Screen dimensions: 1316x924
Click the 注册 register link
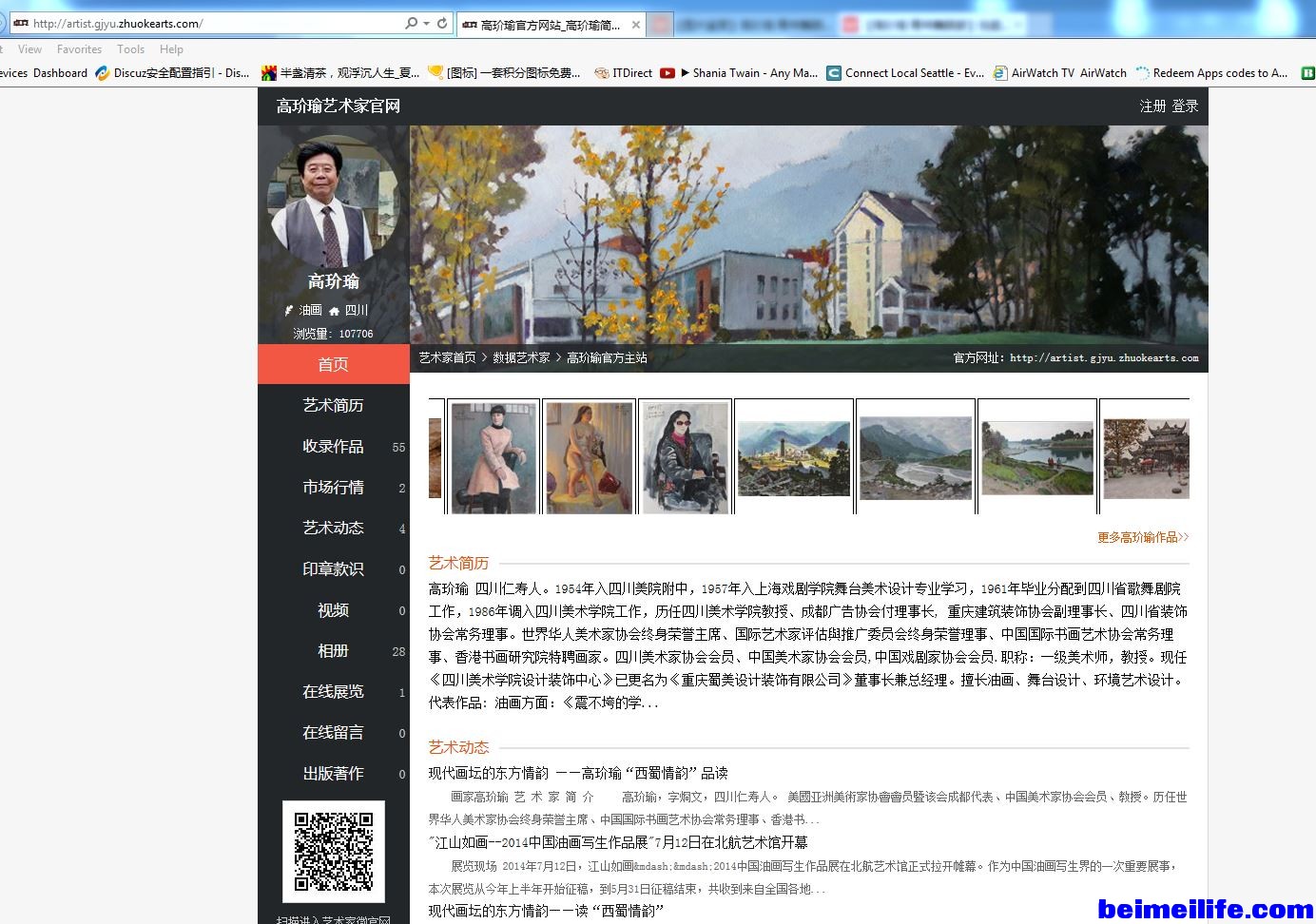pyautogui.click(x=1152, y=106)
